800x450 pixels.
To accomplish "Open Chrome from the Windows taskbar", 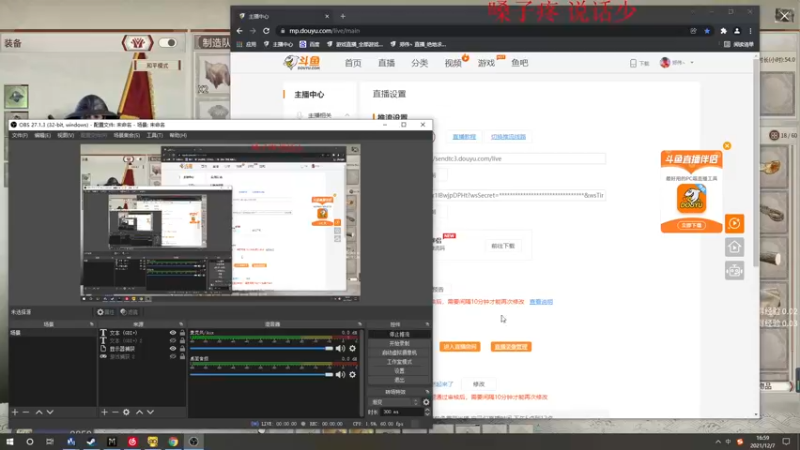I will click(173, 441).
